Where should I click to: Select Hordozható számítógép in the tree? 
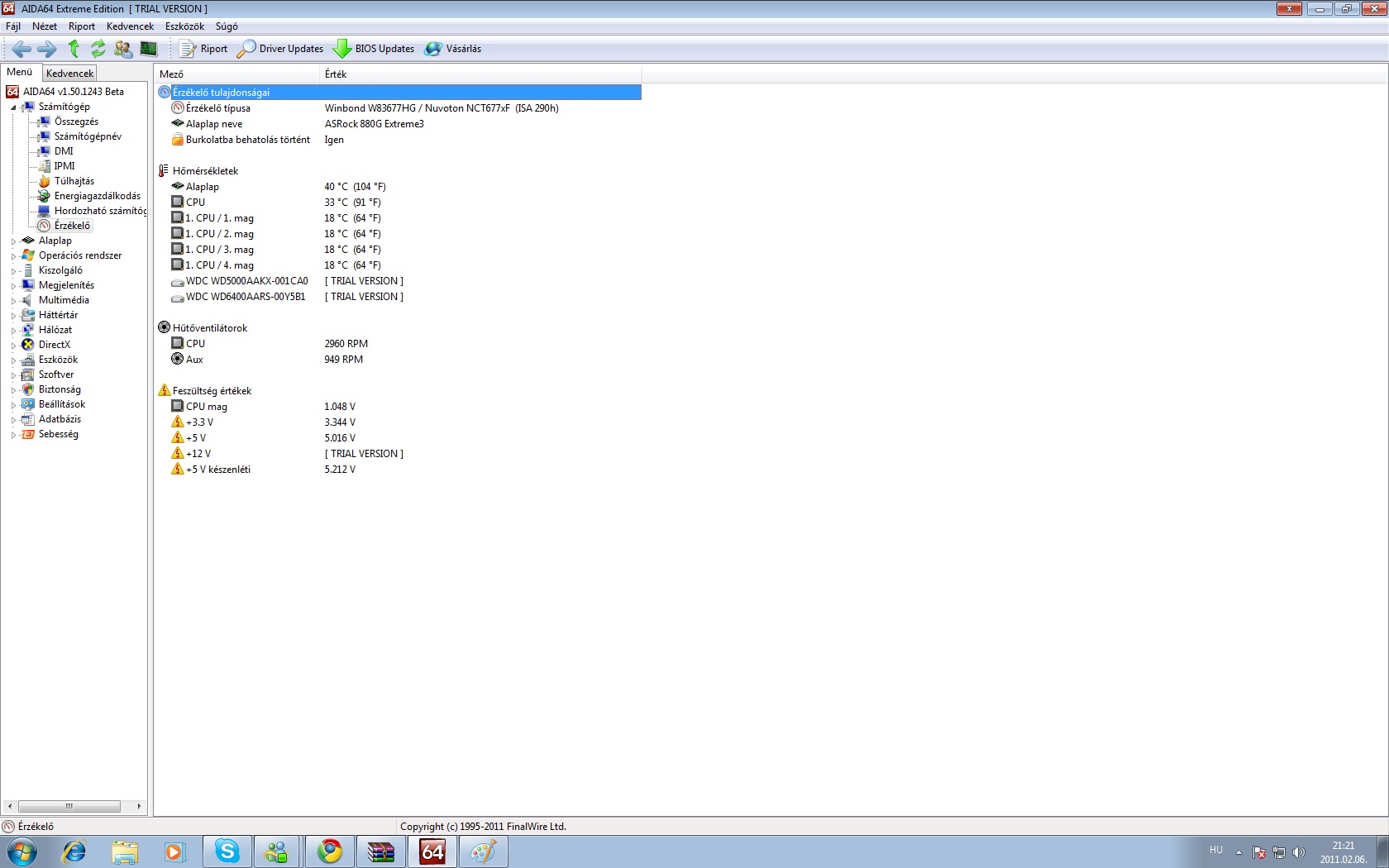[x=100, y=211]
